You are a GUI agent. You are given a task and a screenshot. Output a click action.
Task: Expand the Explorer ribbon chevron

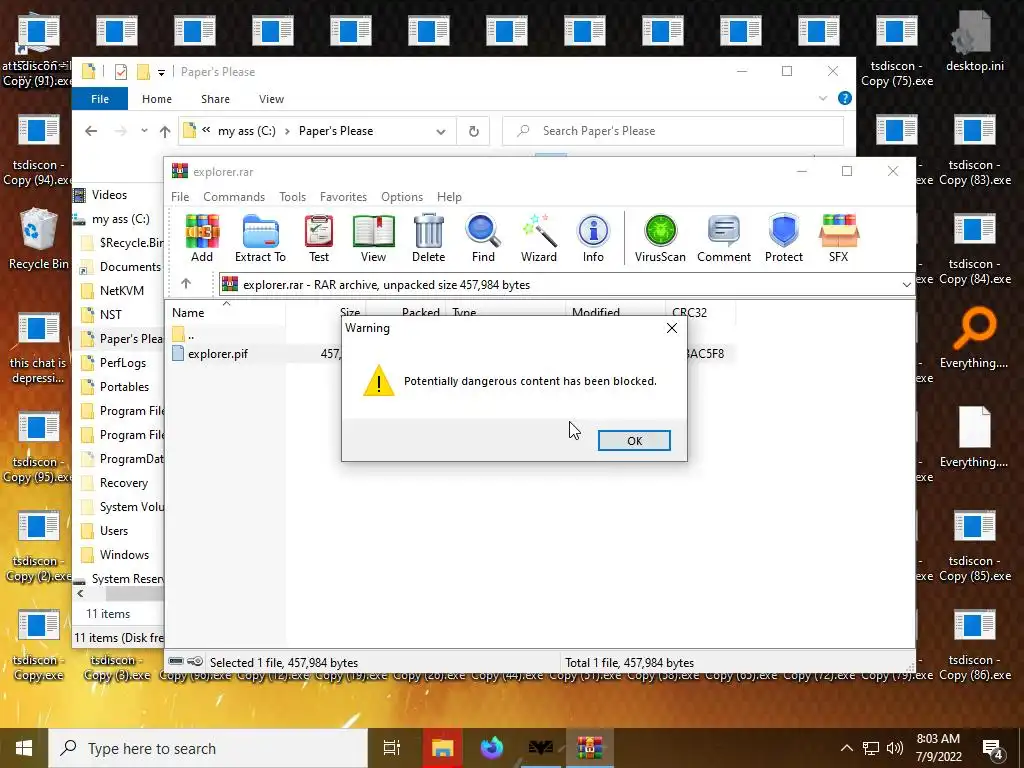click(x=823, y=98)
